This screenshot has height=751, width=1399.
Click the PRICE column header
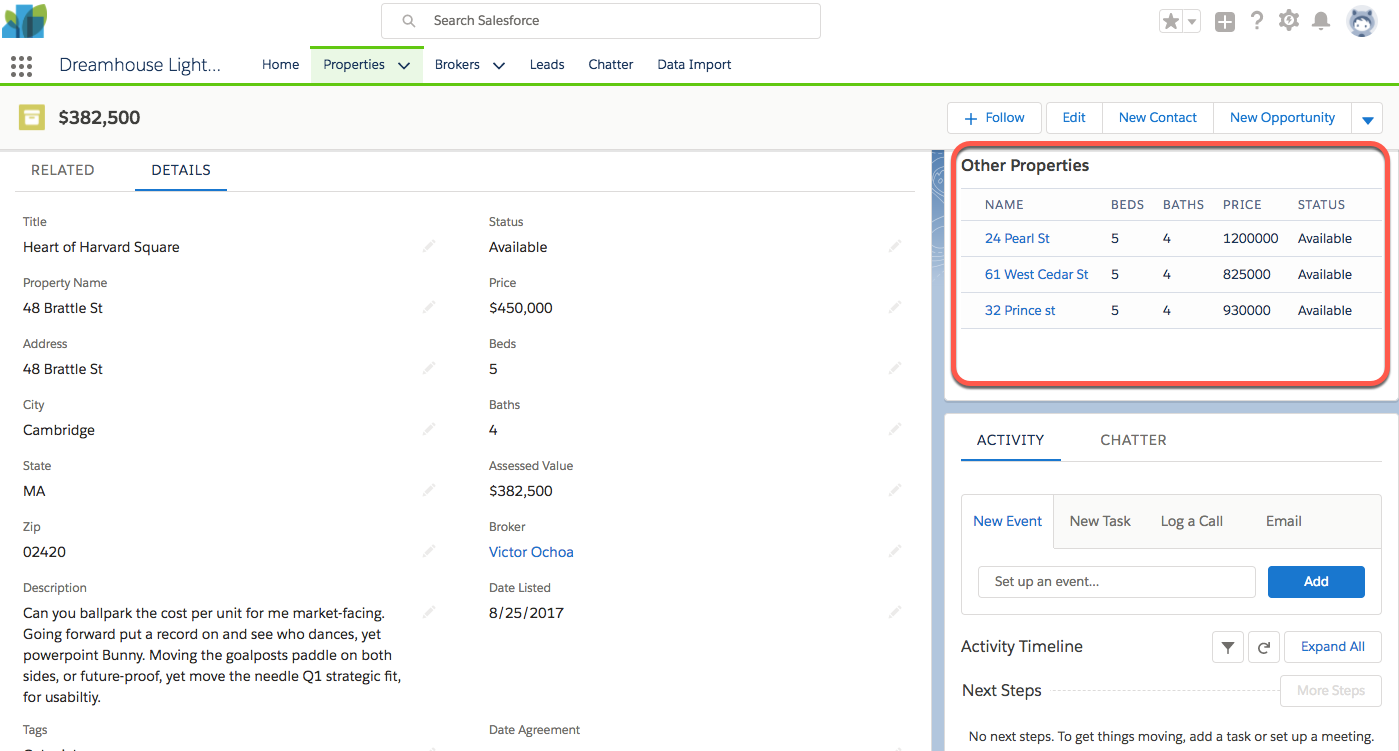1242,204
